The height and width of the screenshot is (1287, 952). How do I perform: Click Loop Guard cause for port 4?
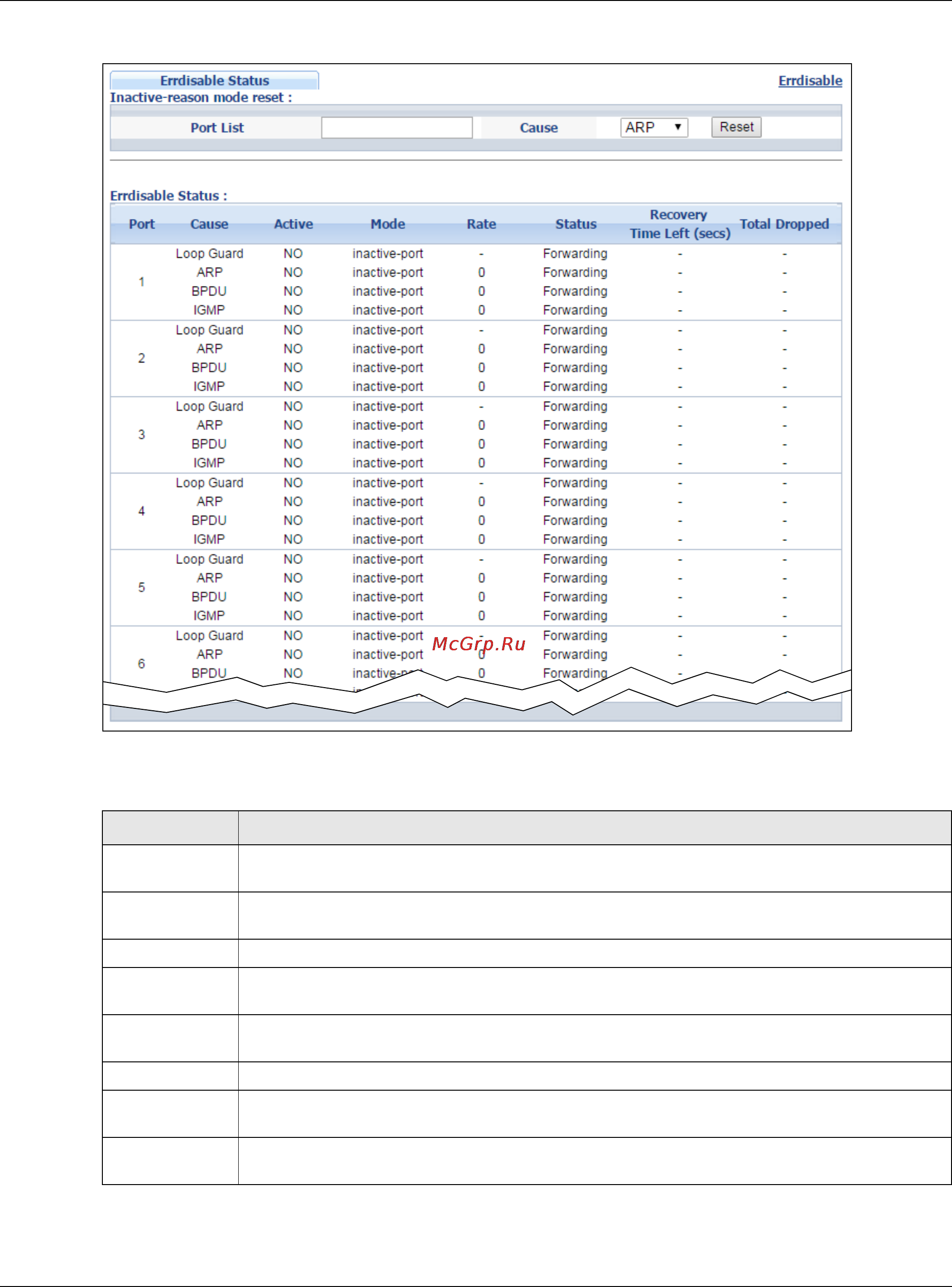point(209,483)
